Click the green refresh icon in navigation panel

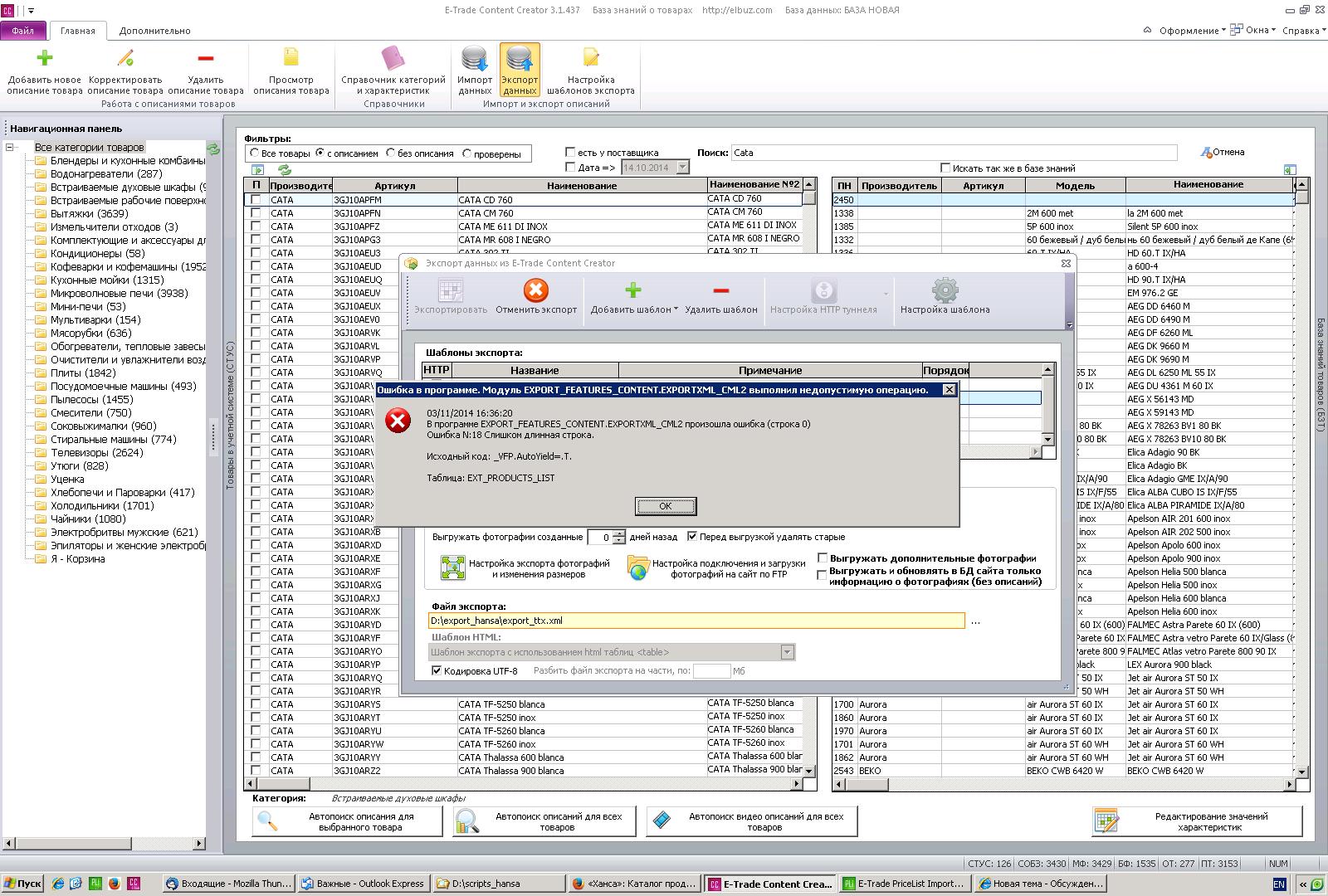[x=213, y=149]
